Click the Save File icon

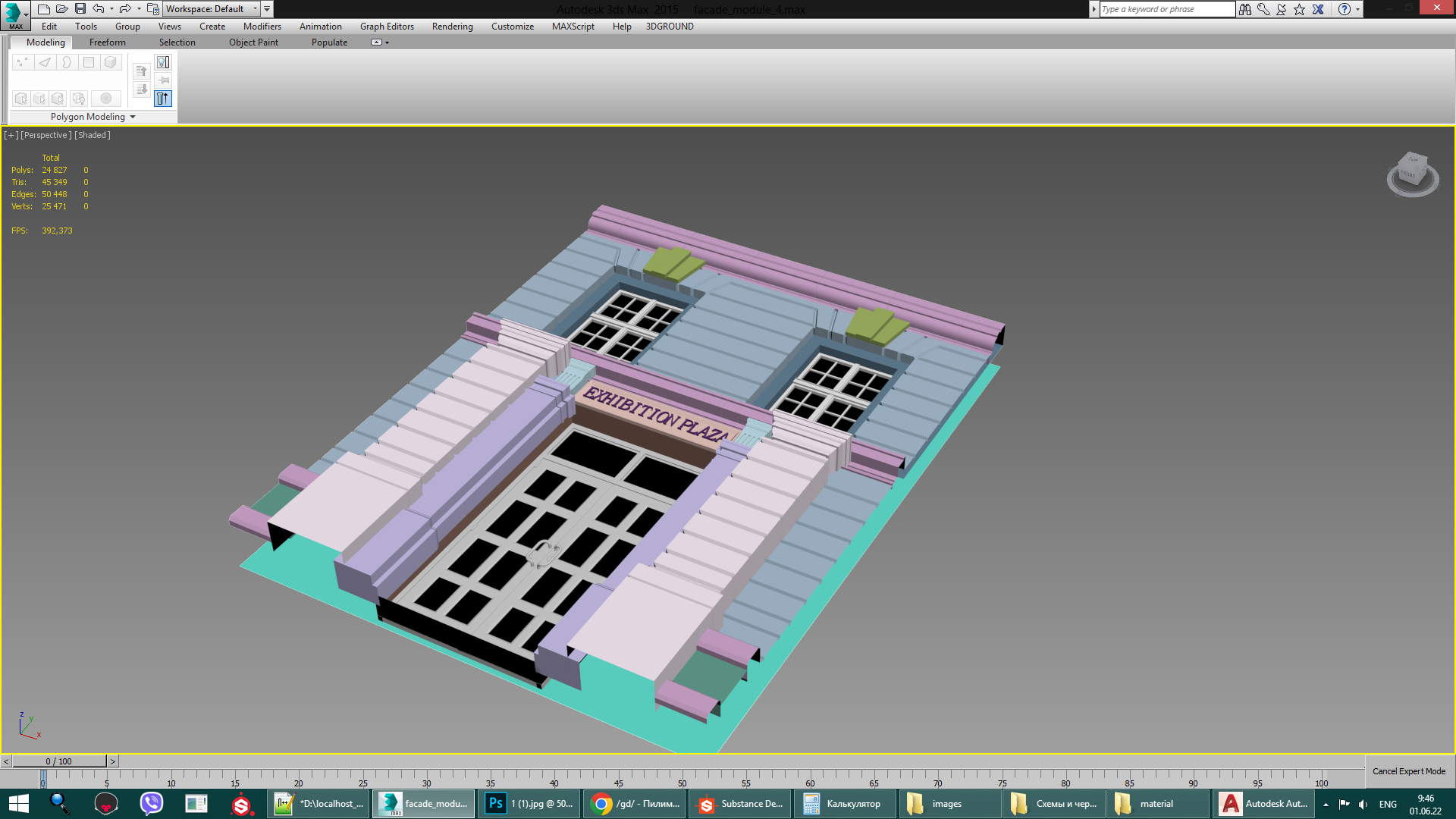[x=80, y=8]
